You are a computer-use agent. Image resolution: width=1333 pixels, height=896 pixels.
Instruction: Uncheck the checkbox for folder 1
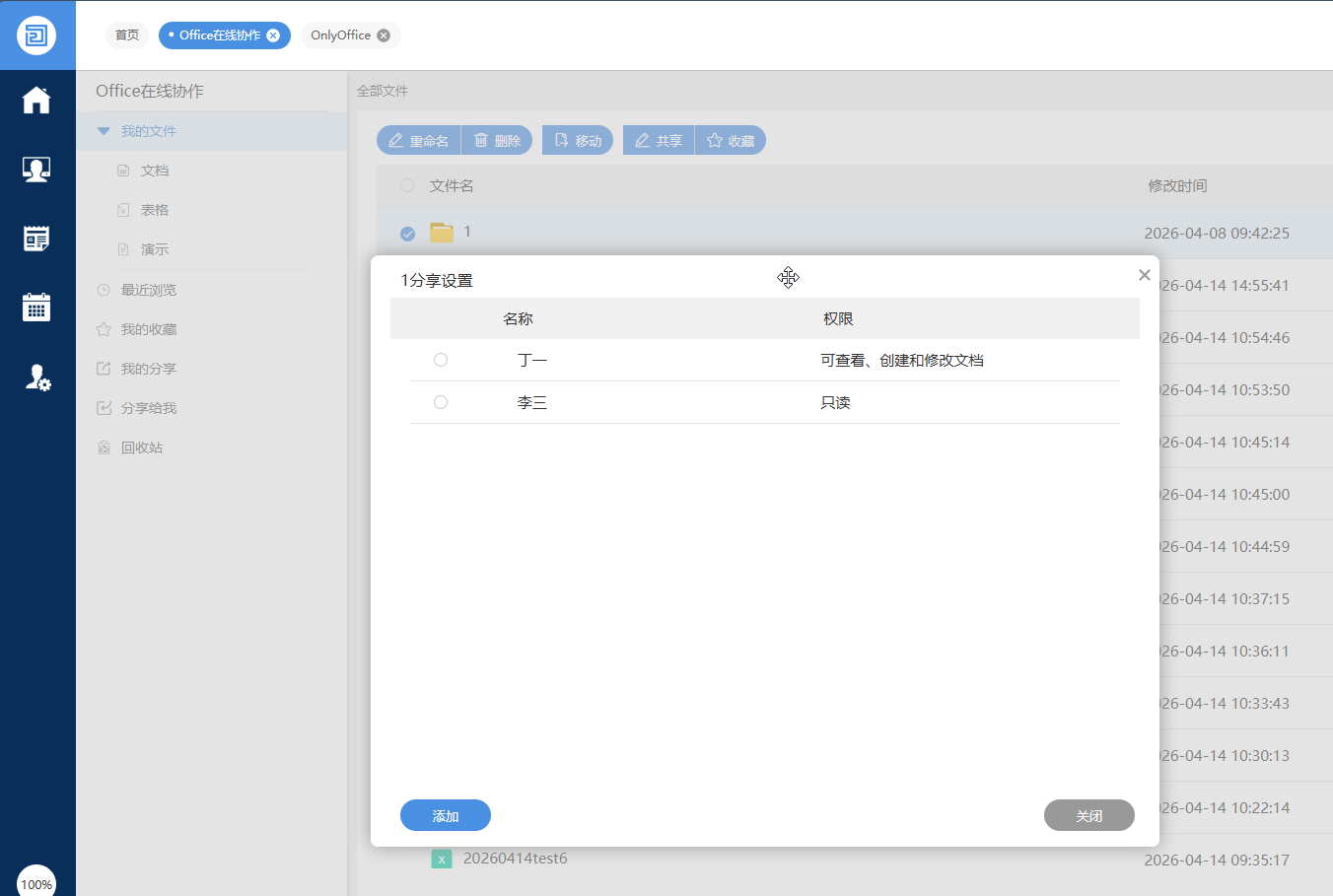coord(407,234)
